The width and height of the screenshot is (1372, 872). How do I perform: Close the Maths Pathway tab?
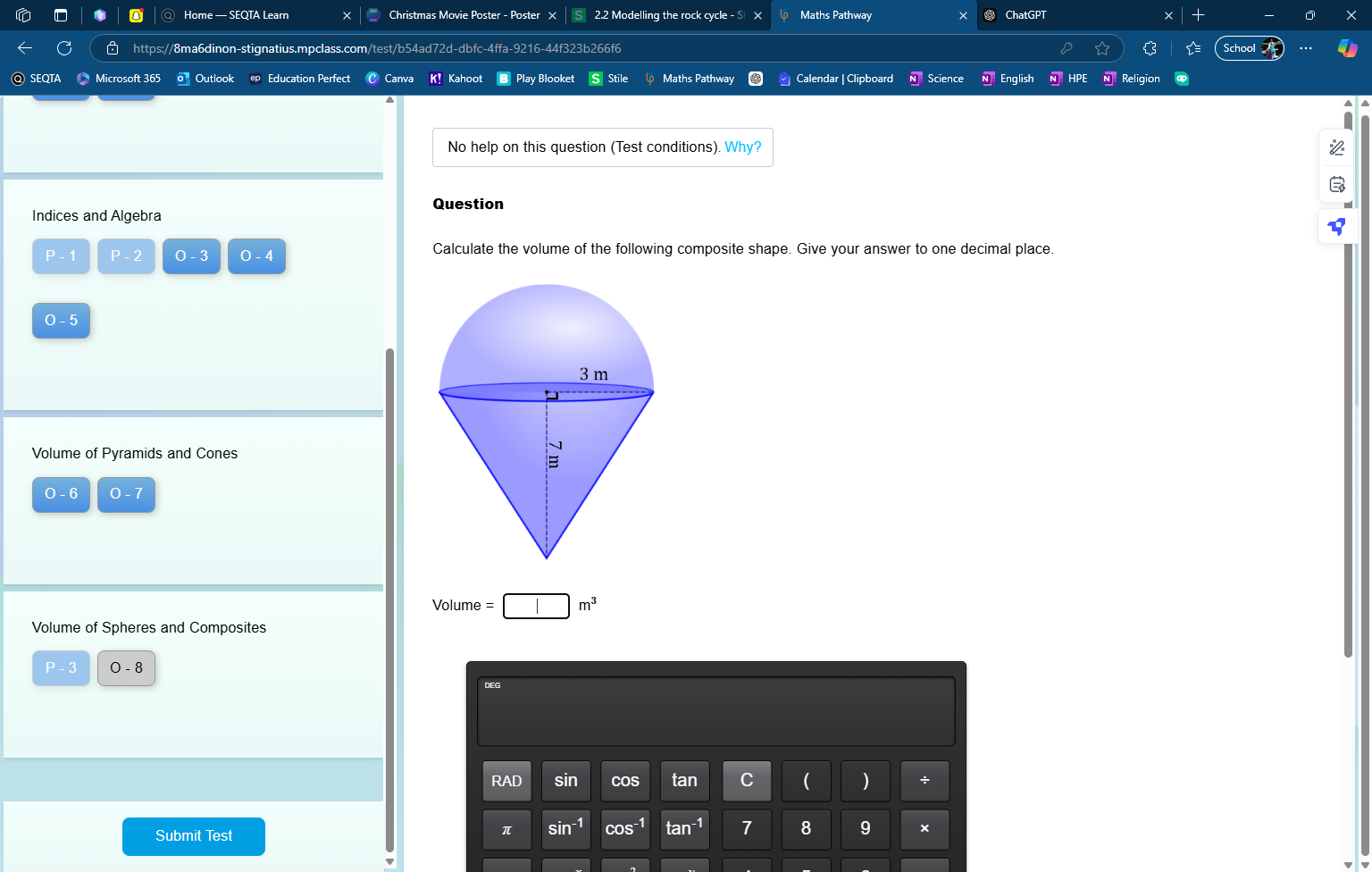pos(963,15)
